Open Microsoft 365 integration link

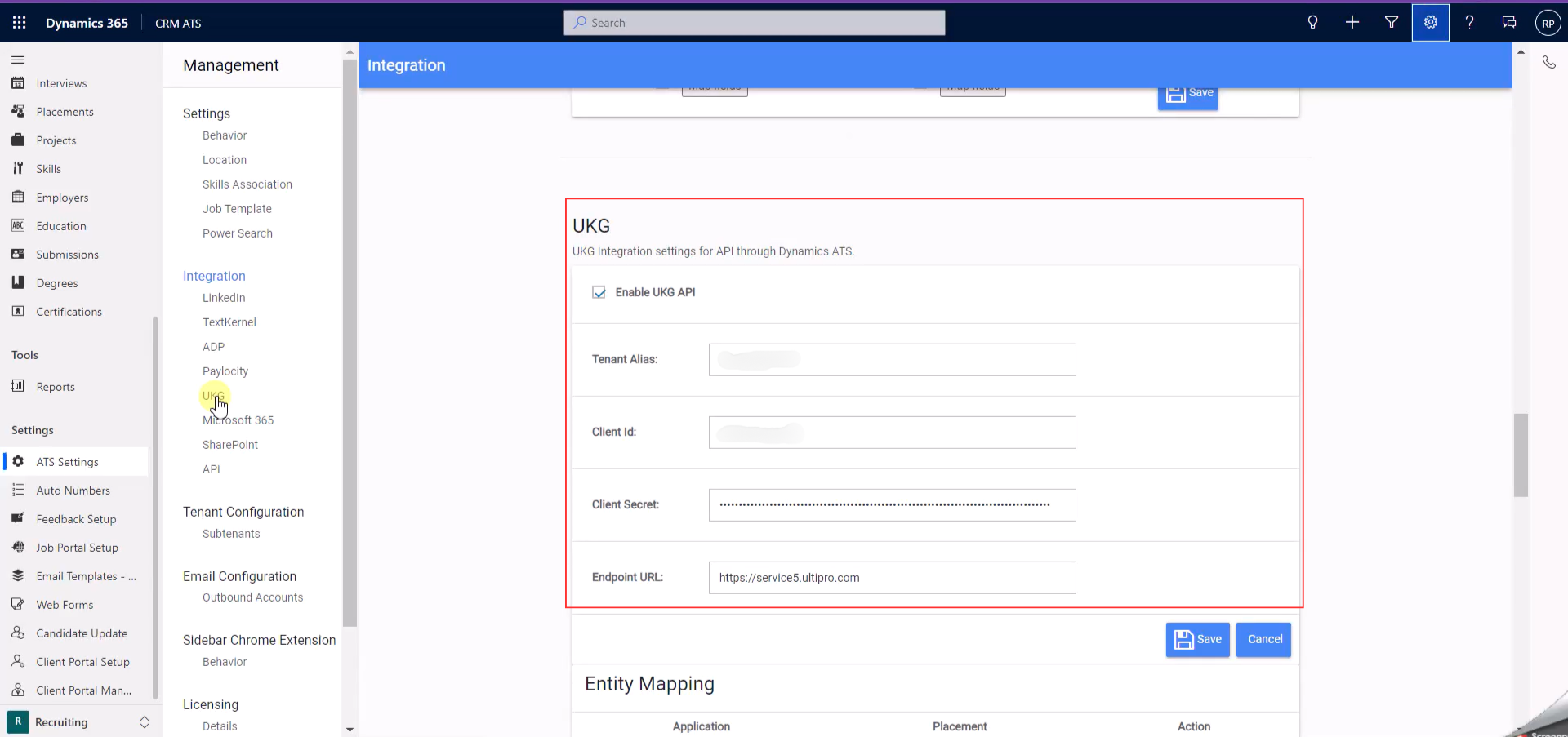coord(238,420)
